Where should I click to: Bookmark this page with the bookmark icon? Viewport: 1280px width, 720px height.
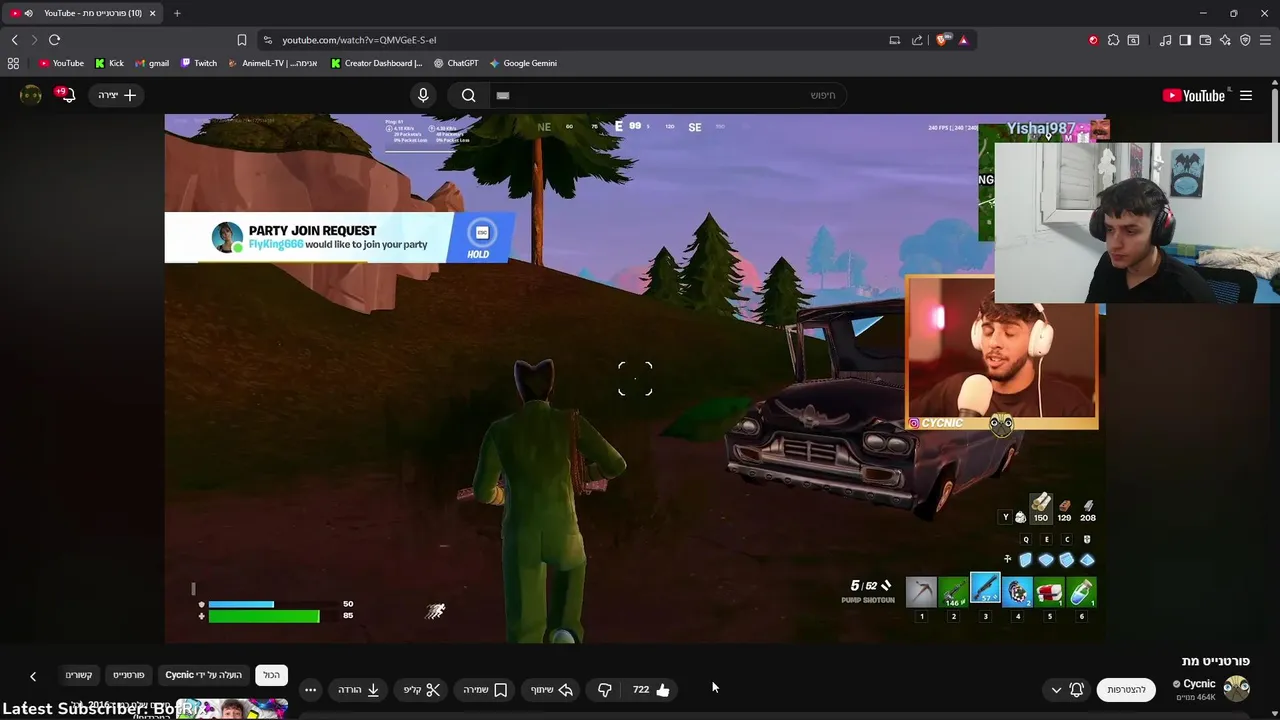click(x=241, y=40)
